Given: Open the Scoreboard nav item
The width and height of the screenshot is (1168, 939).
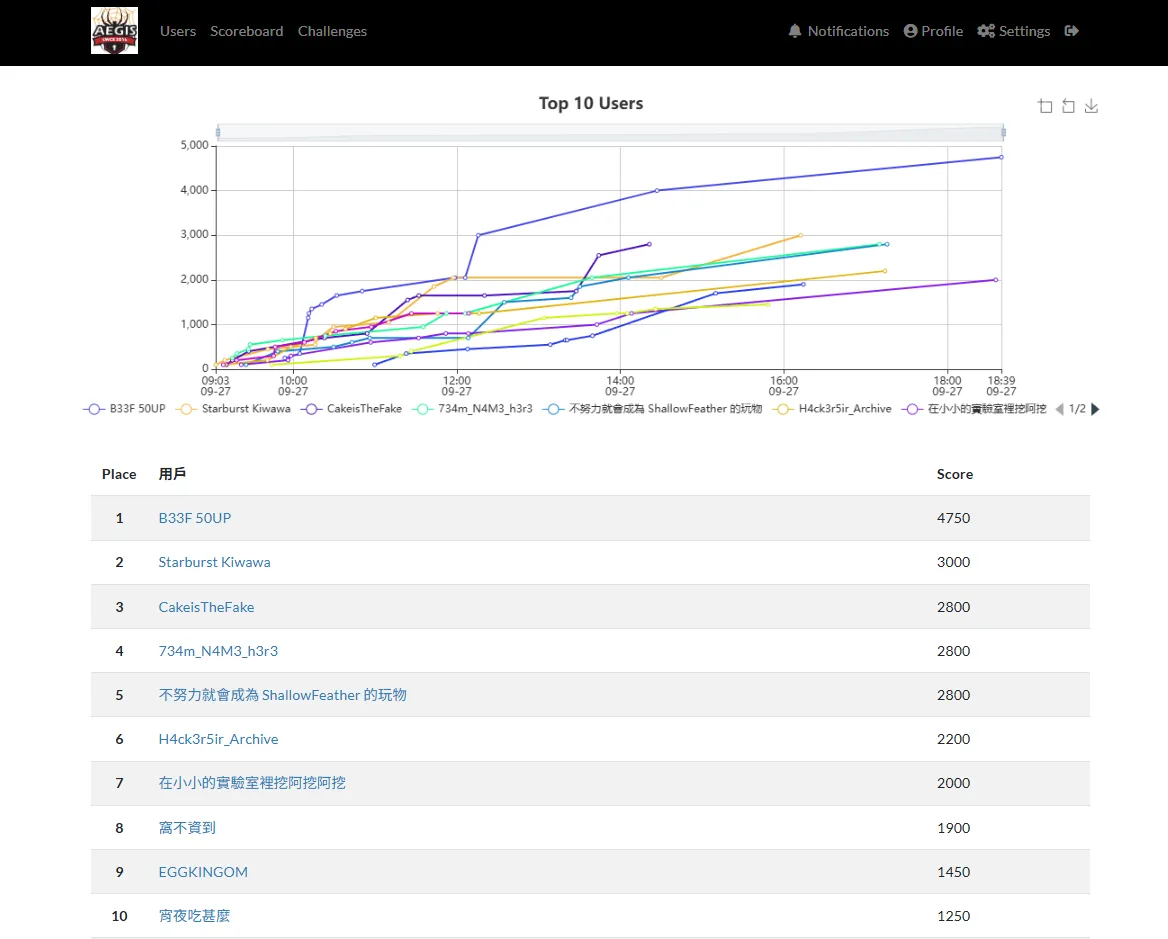Looking at the screenshot, I should (246, 31).
